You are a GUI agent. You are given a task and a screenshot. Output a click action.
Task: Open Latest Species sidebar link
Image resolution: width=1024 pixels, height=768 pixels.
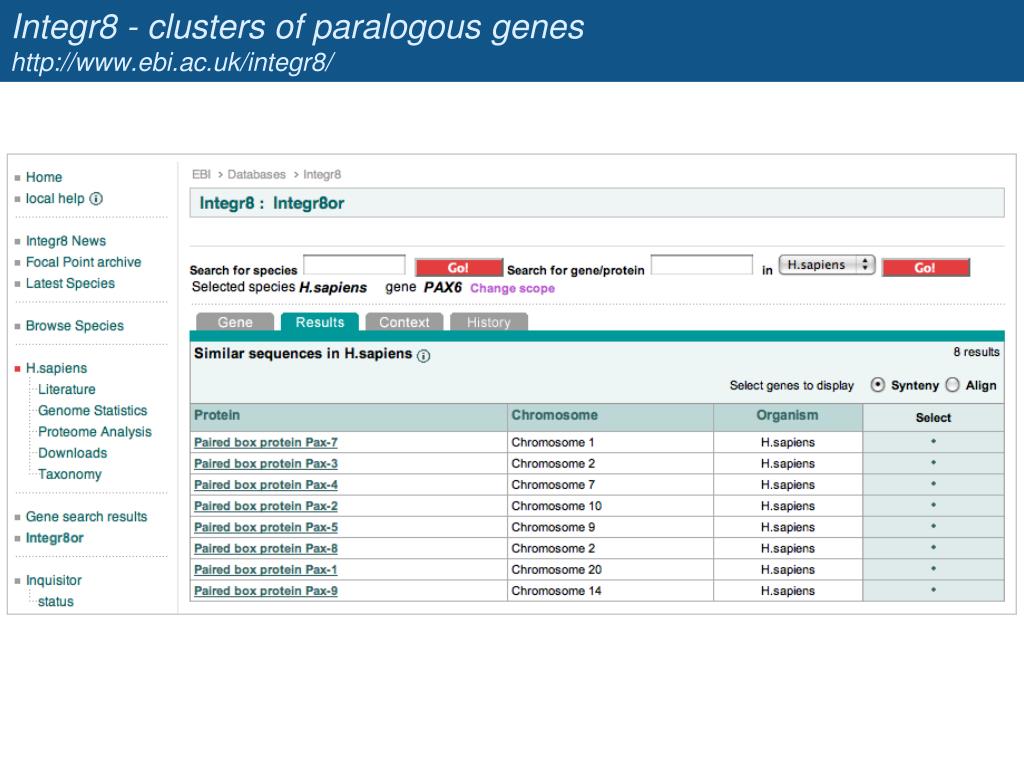click(70, 283)
